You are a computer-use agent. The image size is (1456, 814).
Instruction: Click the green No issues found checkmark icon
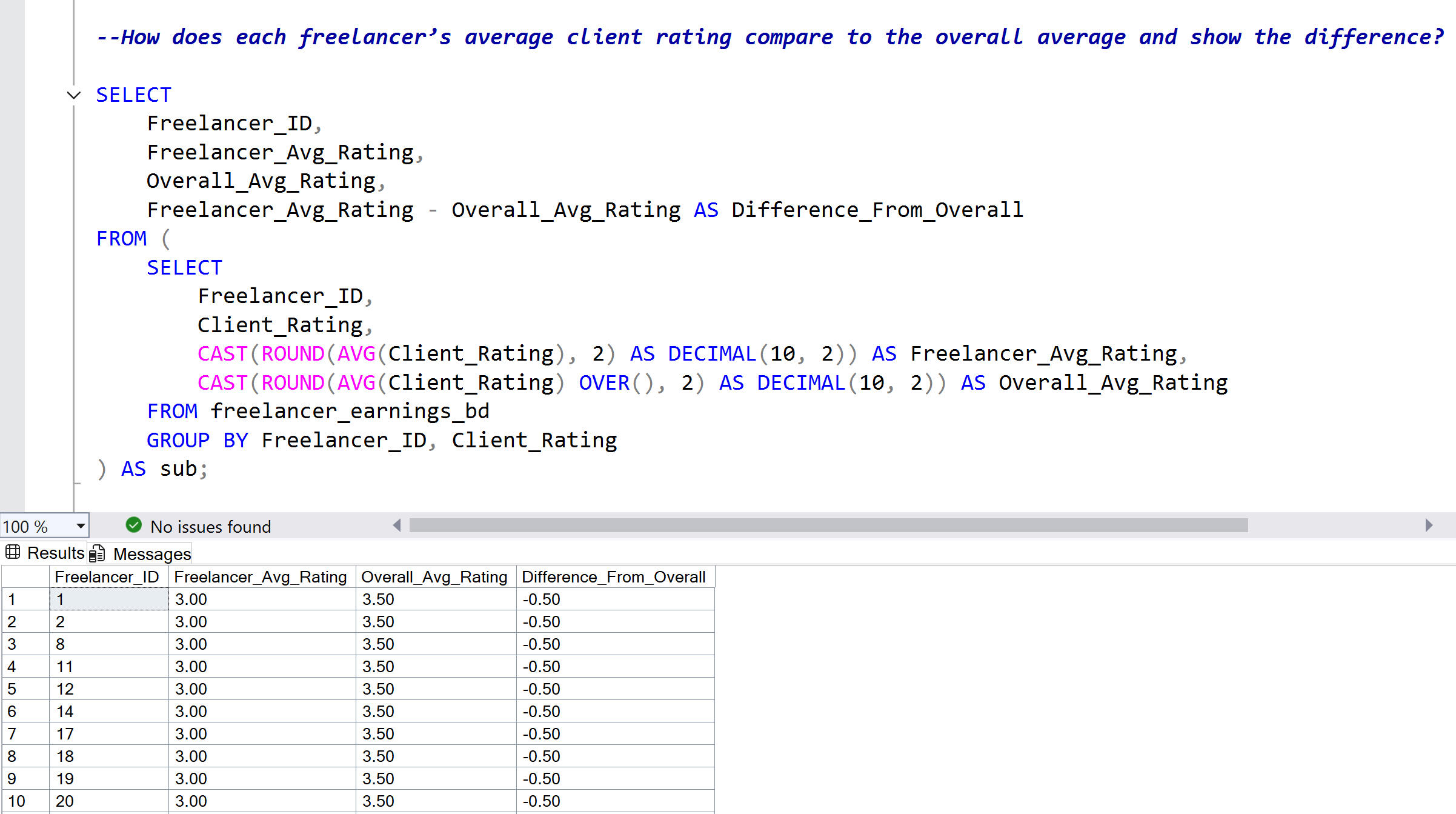pos(133,525)
